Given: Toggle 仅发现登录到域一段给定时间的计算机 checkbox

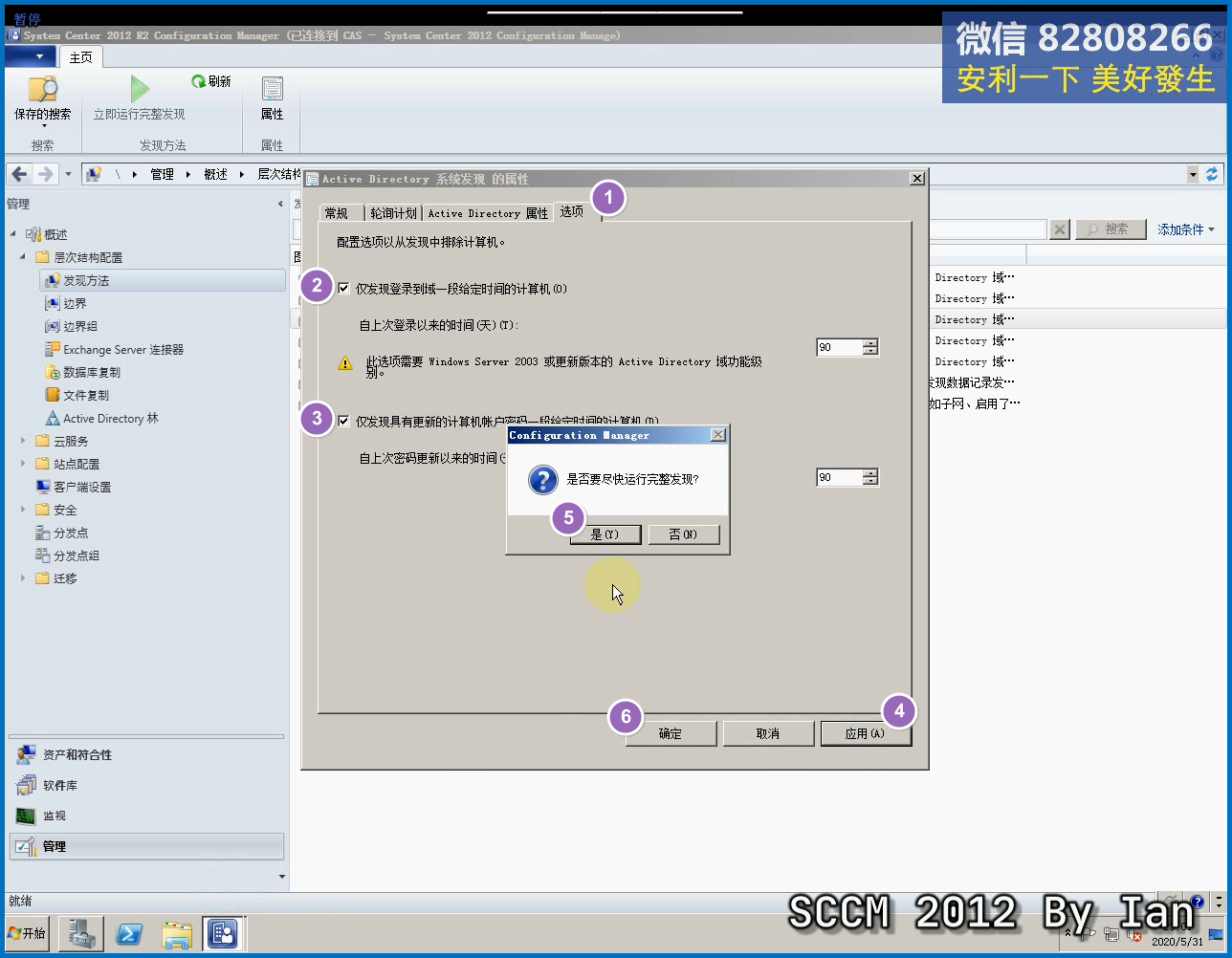Looking at the screenshot, I should pos(343,288).
